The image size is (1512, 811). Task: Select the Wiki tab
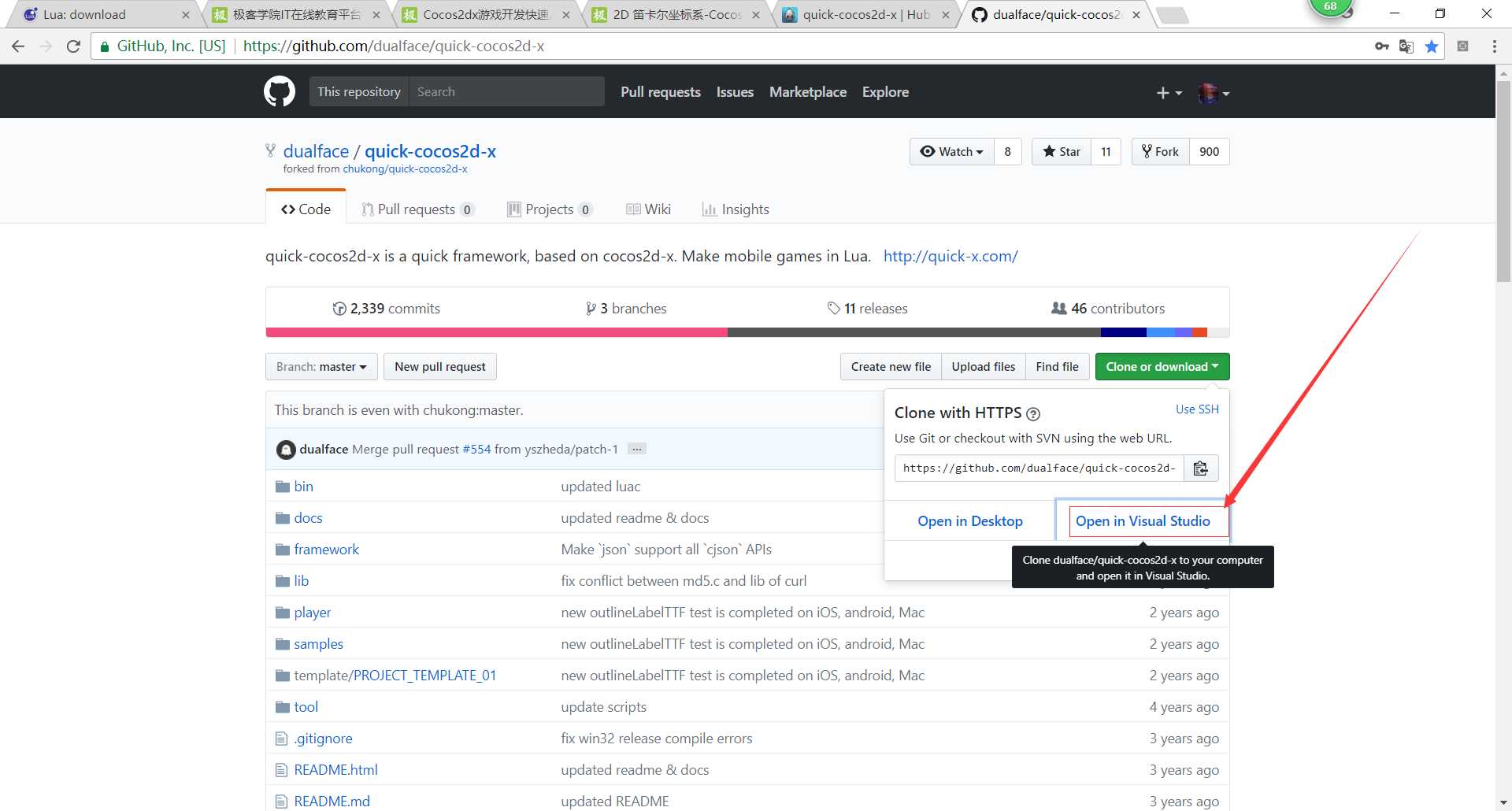(648, 209)
